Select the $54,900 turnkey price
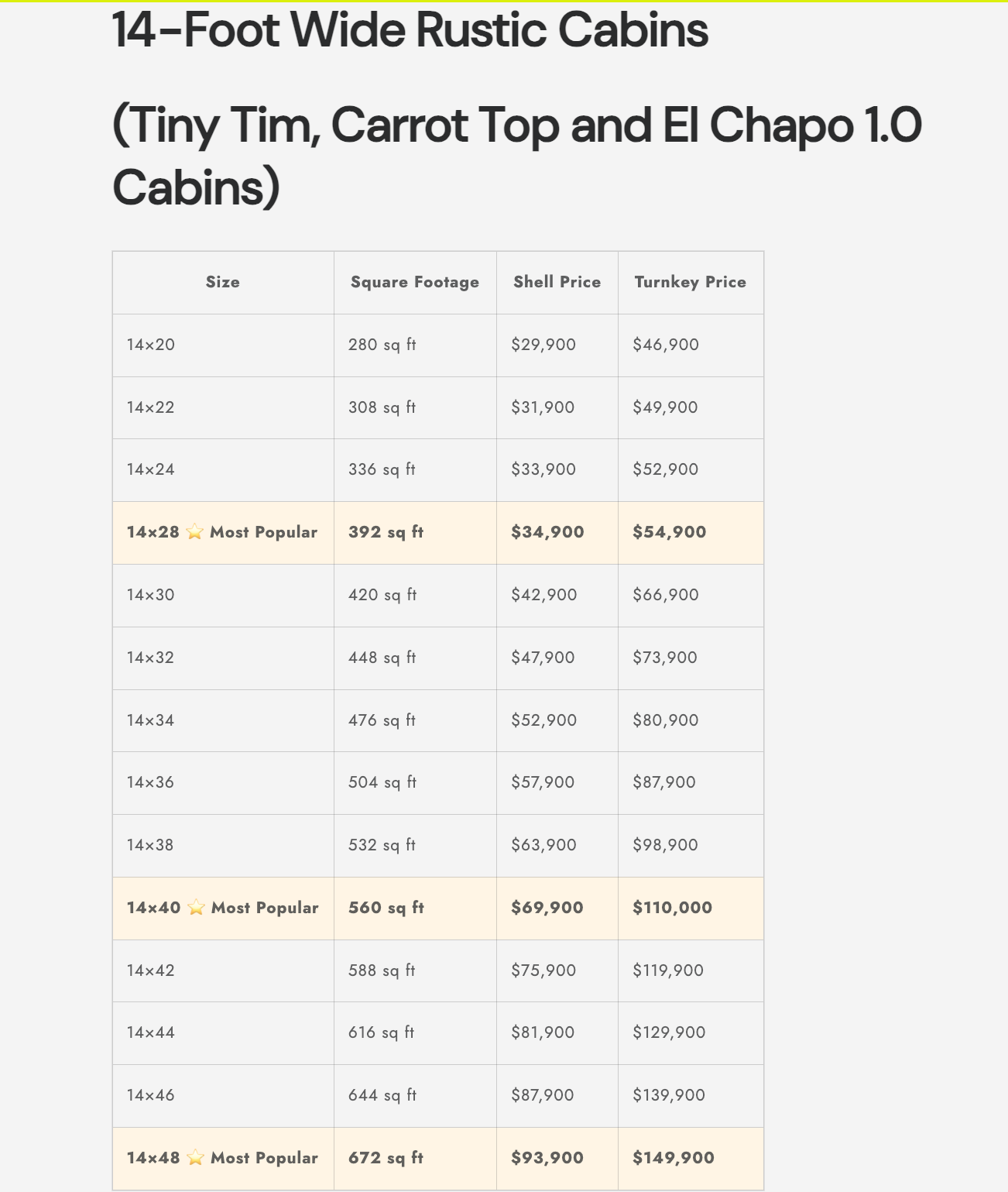This screenshot has width=1008, height=1192. [669, 532]
